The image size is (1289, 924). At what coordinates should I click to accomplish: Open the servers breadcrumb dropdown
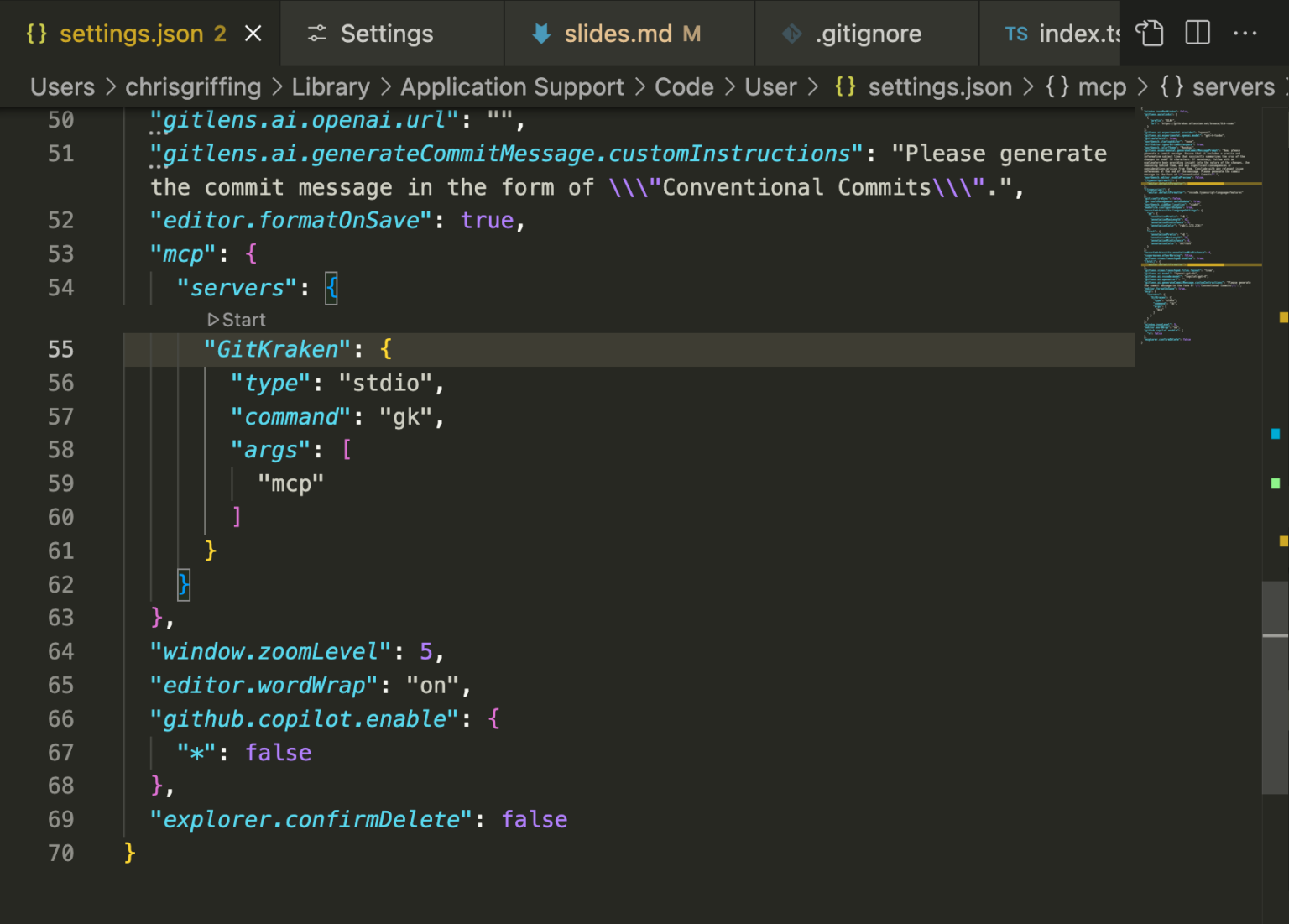point(1232,87)
